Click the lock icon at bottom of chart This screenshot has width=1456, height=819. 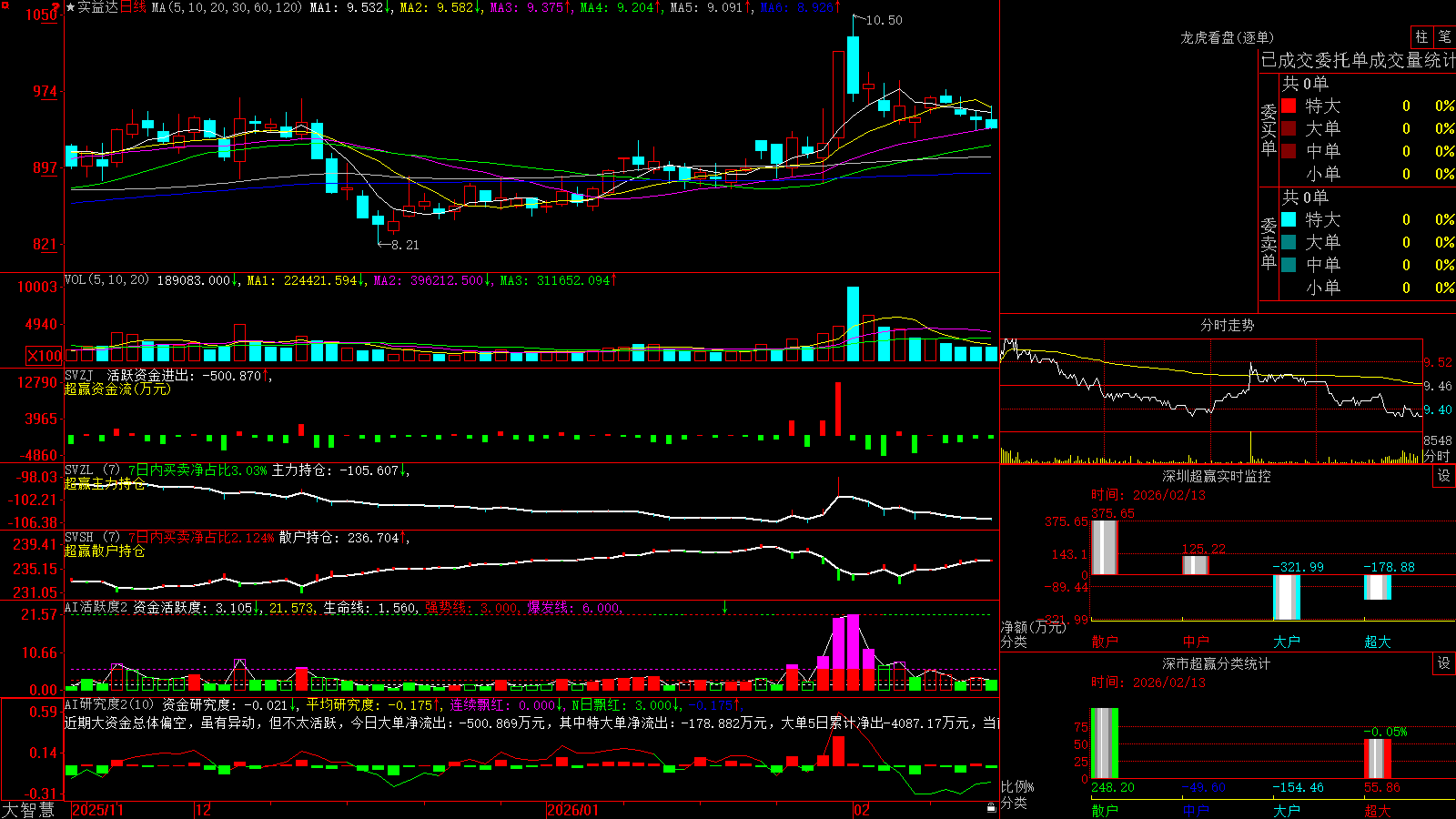(x=991, y=807)
